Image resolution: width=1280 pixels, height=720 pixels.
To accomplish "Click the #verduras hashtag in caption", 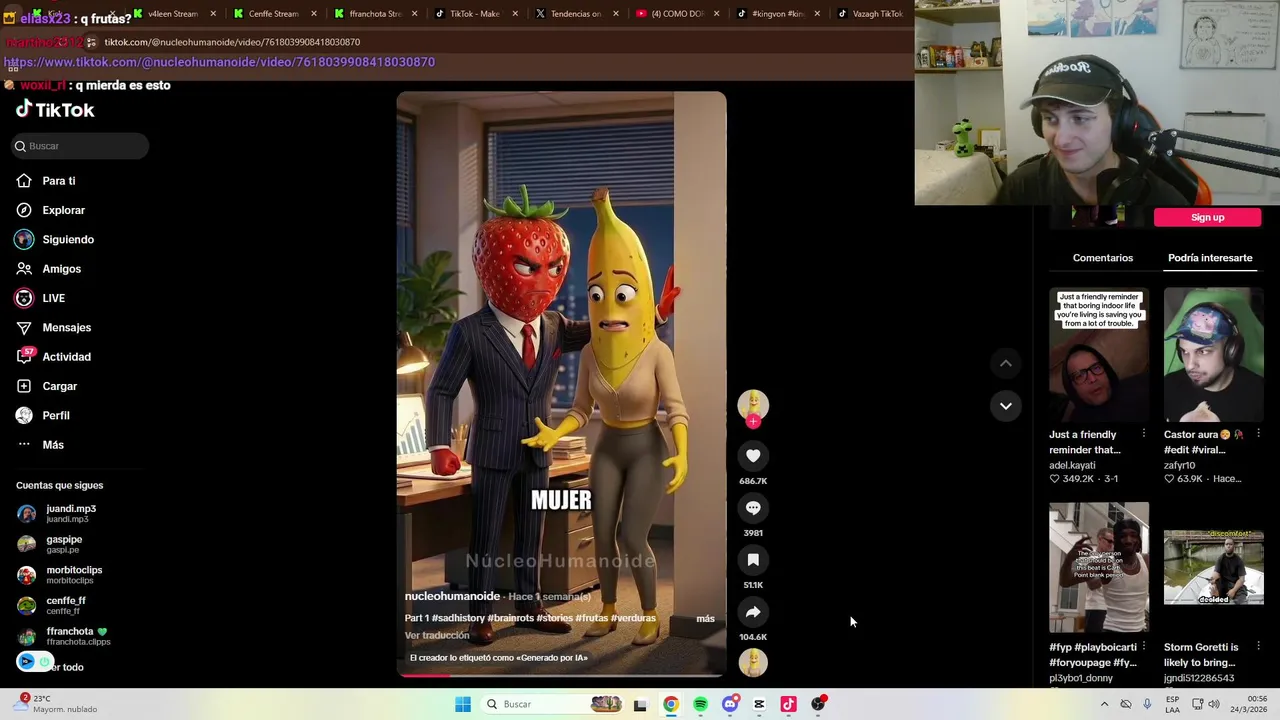I will tap(633, 618).
